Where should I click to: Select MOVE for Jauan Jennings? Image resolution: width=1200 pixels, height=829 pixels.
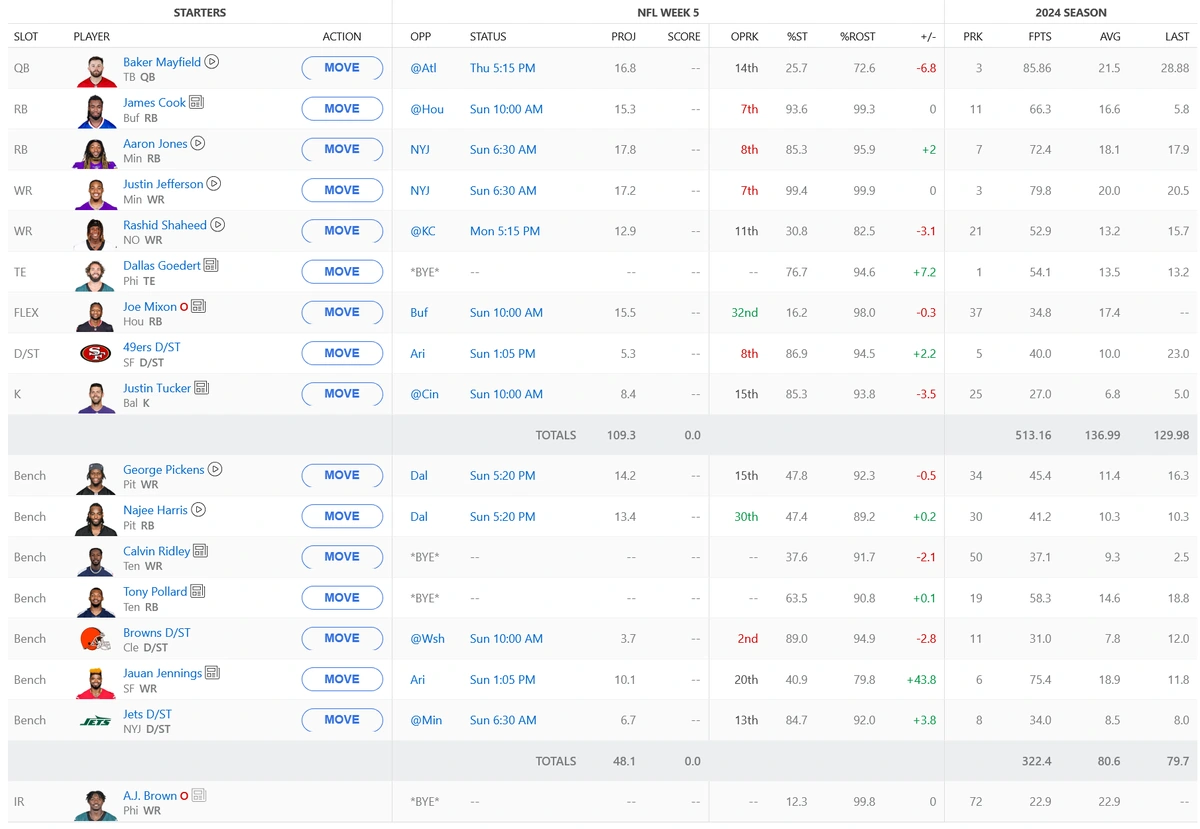point(342,679)
